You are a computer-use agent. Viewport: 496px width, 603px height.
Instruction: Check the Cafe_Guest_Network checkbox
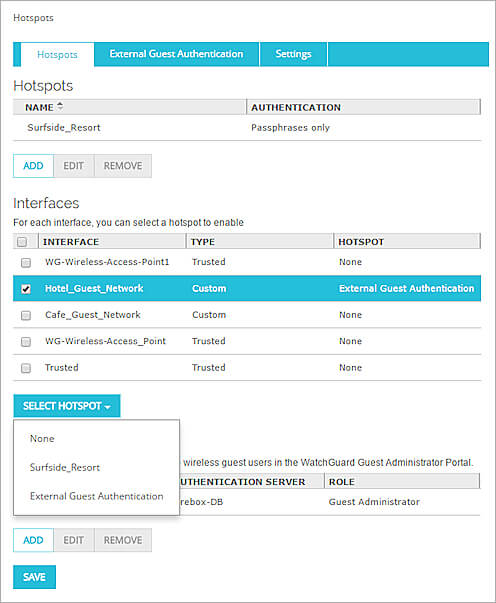(26, 315)
